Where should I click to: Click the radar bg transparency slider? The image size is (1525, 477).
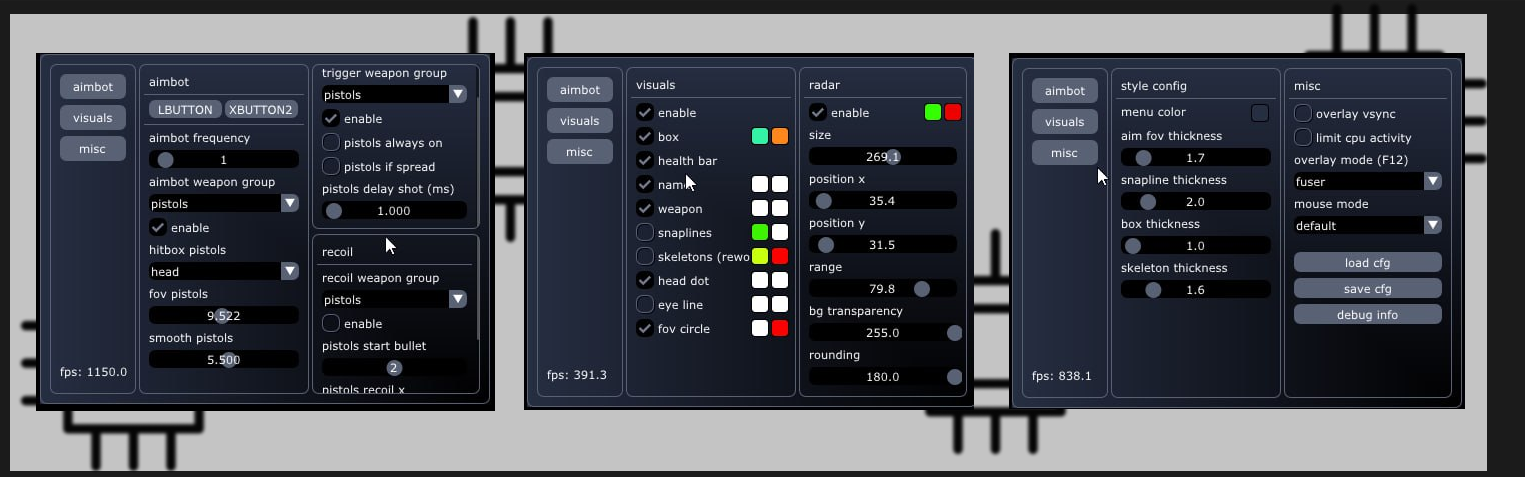click(x=883, y=333)
